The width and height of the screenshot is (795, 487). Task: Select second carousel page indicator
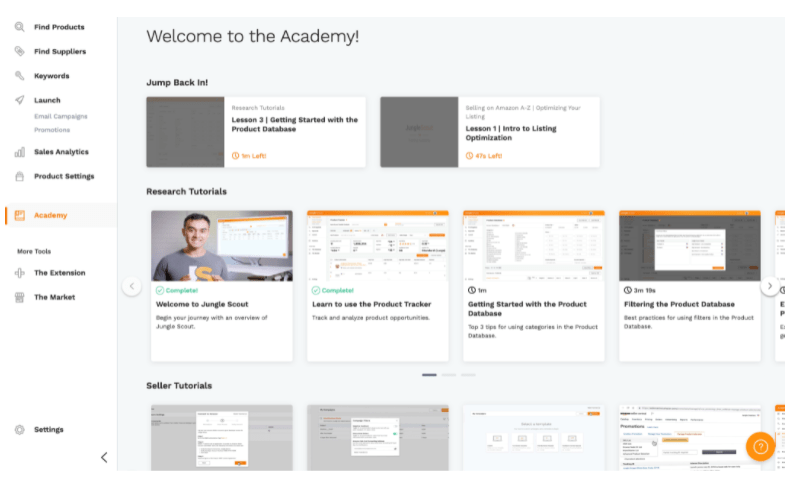[x=449, y=375]
